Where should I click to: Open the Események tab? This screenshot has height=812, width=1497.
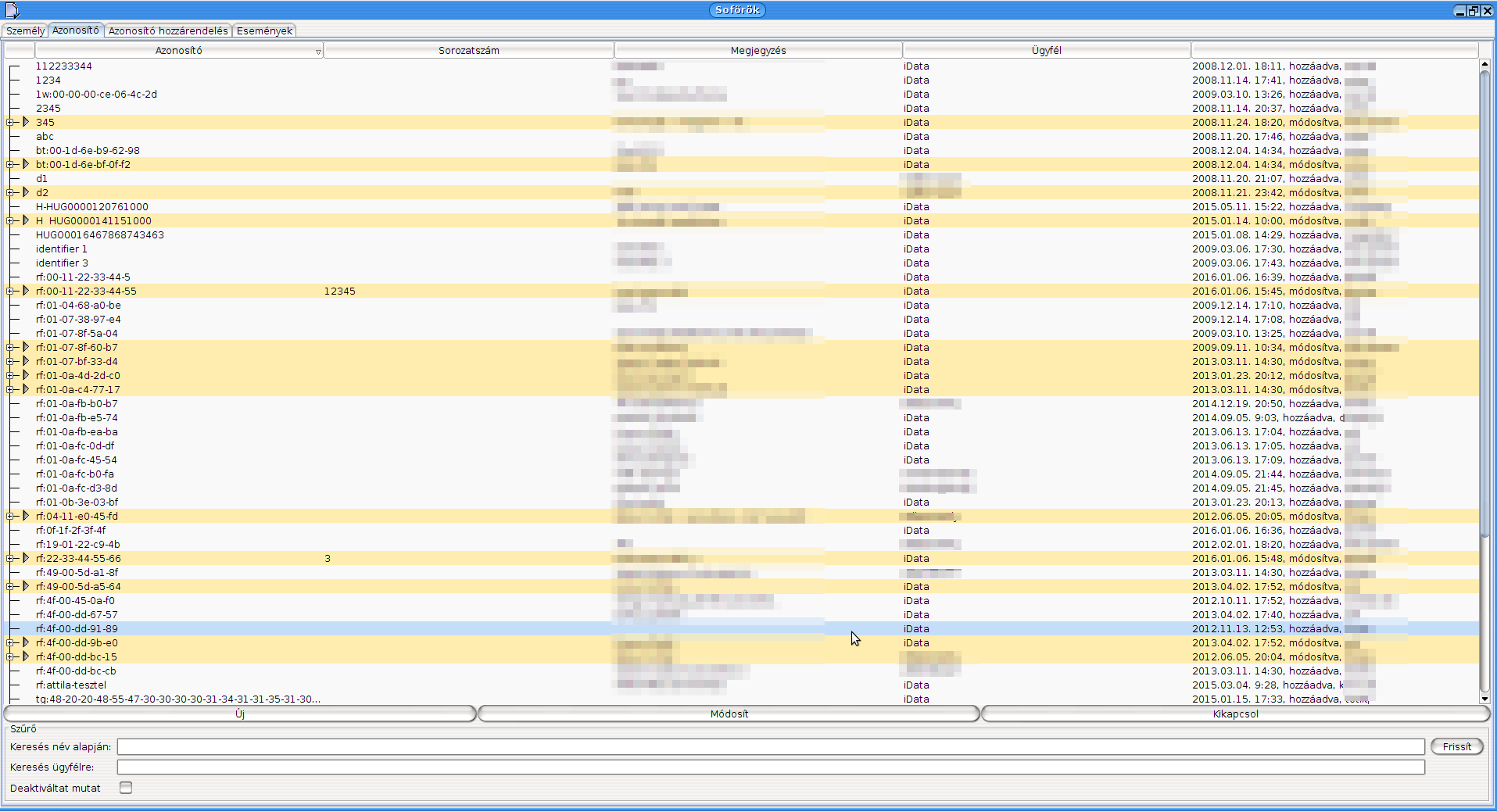click(x=264, y=31)
